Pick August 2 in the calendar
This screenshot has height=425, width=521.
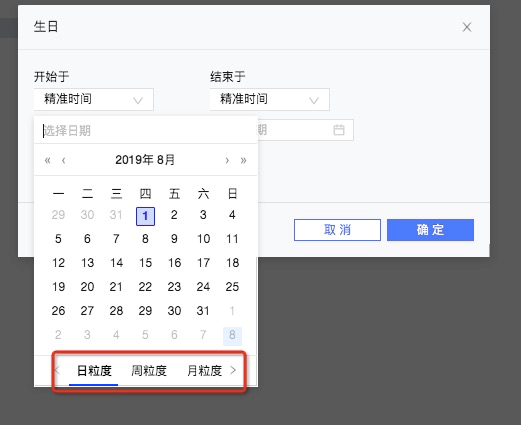(x=174, y=215)
